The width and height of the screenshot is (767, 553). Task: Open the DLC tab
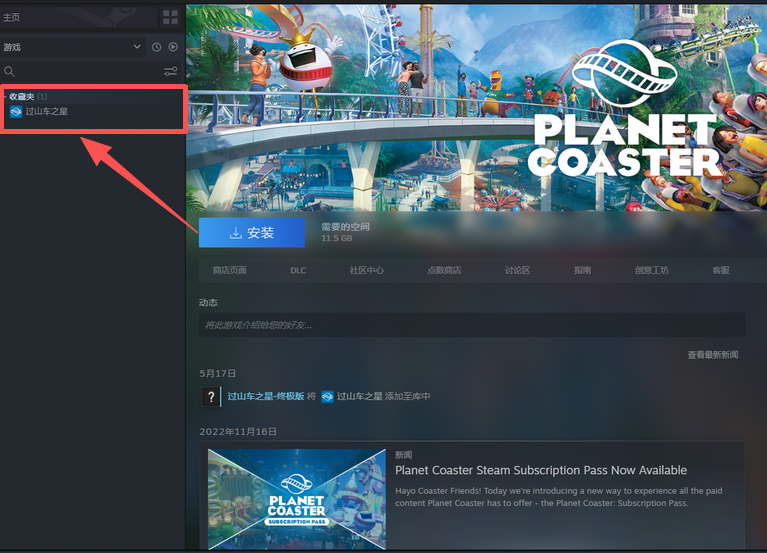point(298,270)
